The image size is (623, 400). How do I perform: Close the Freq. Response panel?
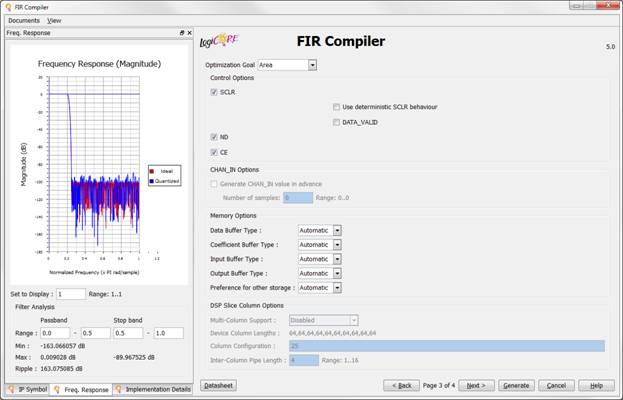point(190,33)
